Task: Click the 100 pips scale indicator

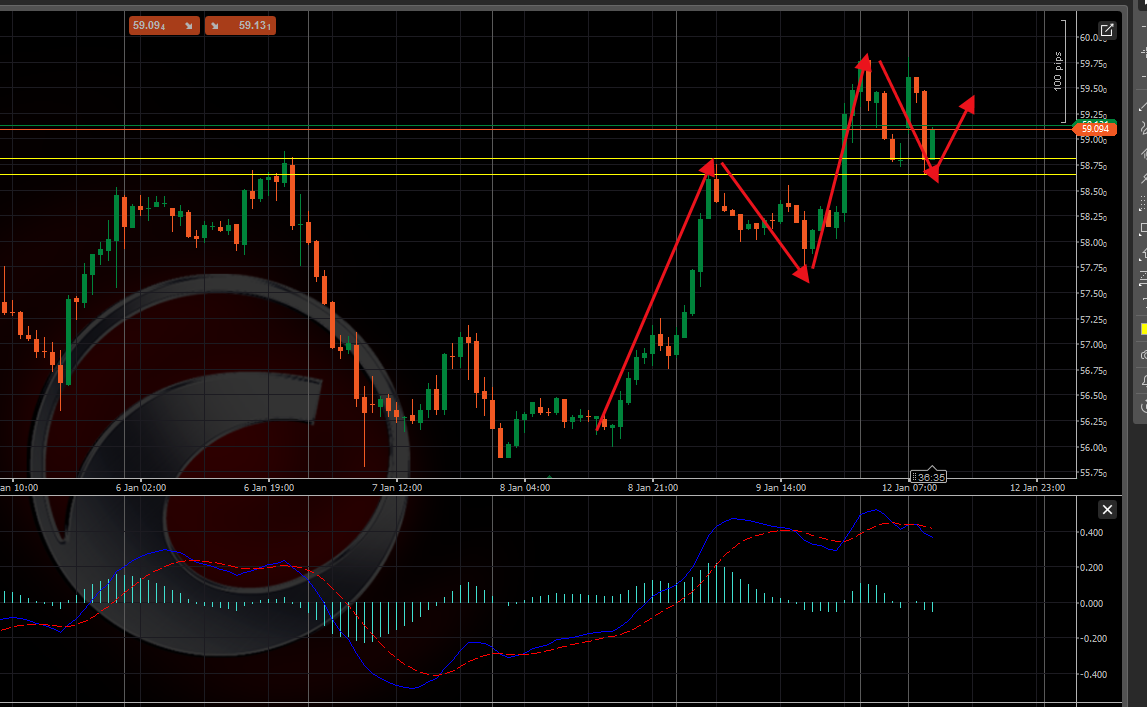Action: 1058,71
